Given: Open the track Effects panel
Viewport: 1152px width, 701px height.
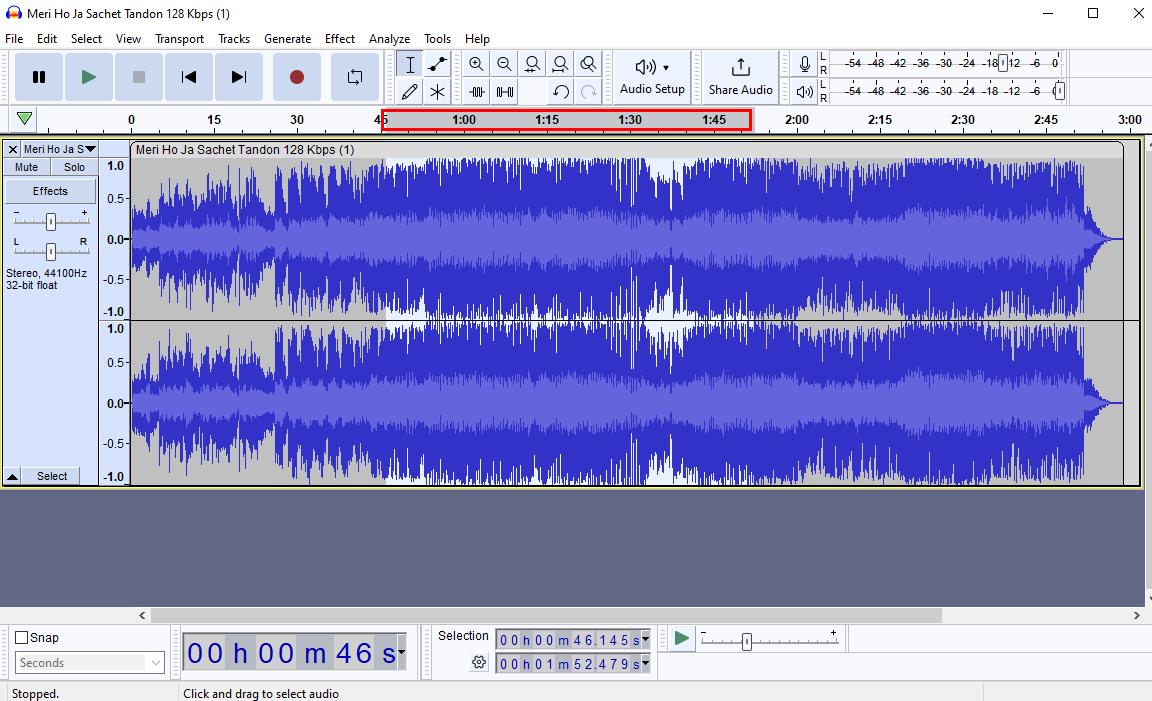Looking at the screenshot, I should pos(50,190).
